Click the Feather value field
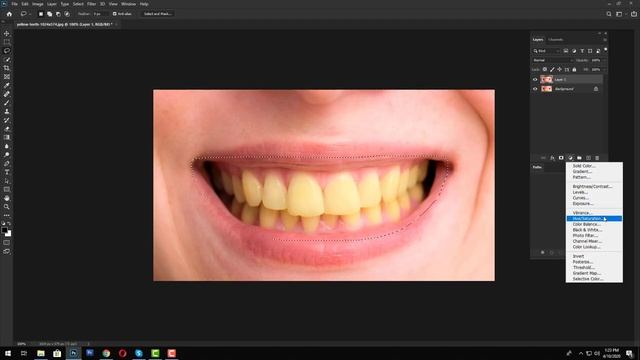 point(98,14)
